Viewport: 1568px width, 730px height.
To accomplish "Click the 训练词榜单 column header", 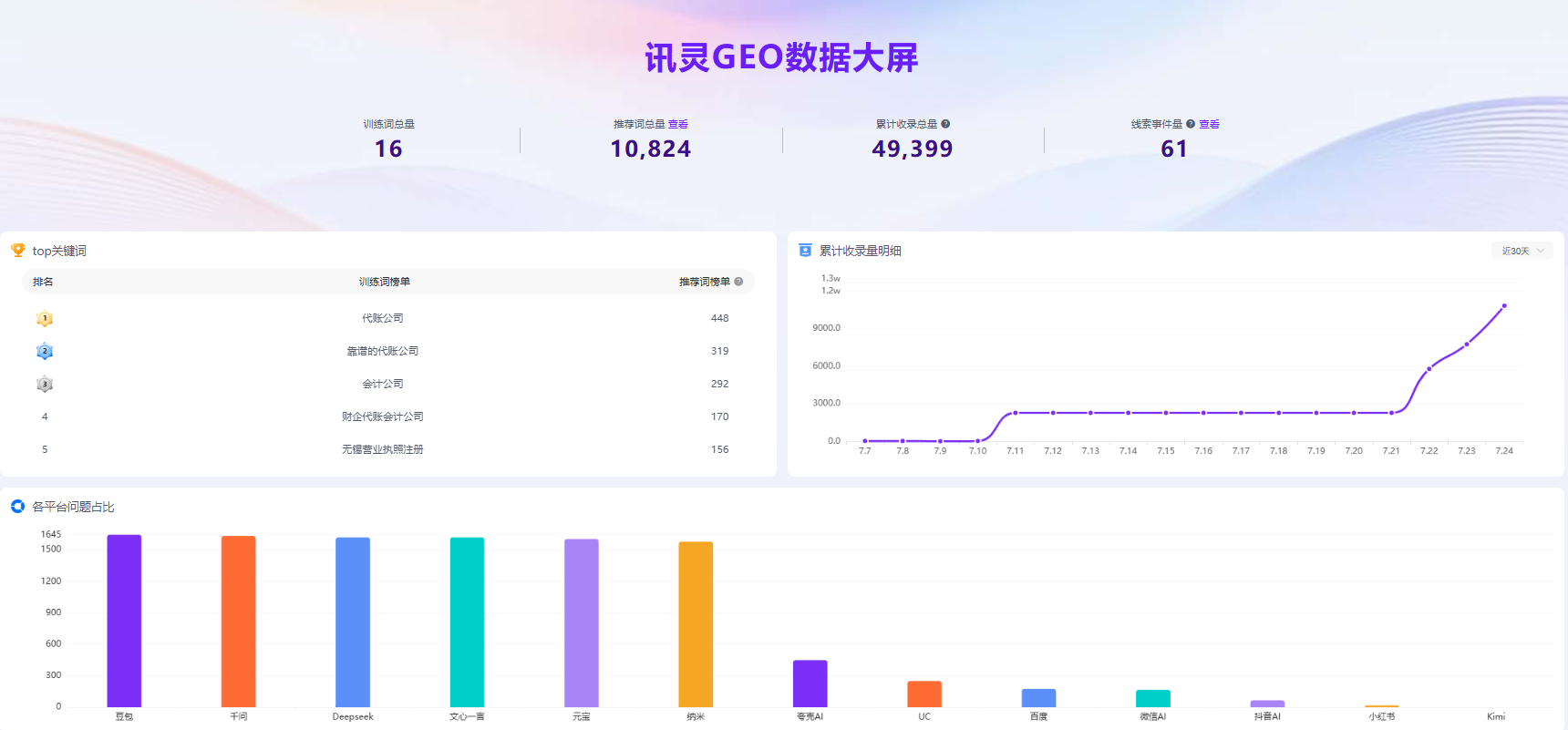I will pyautogui.click(x=385, y=282).
